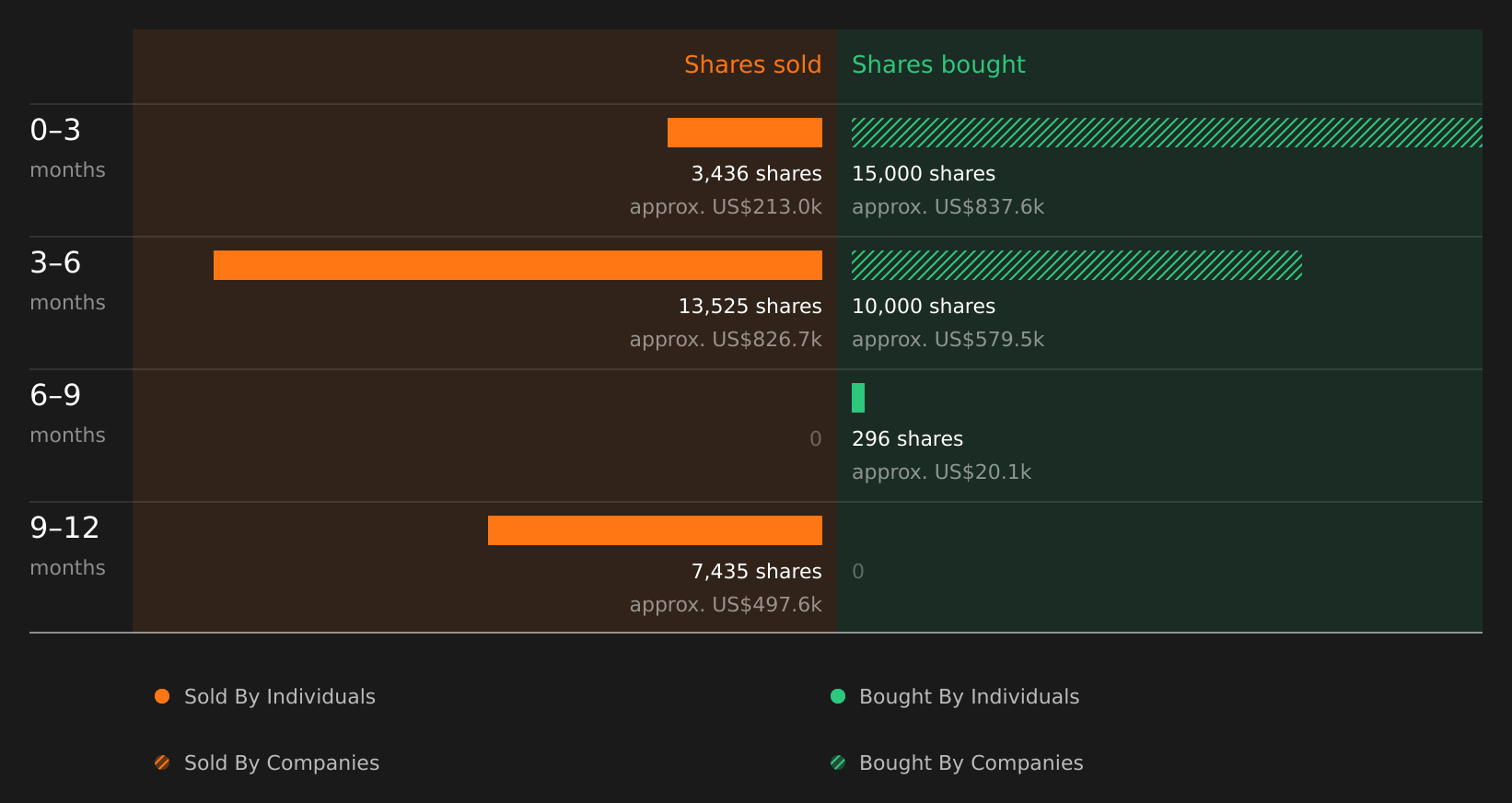Click approx. US$579.5k amount
Viewport: 1512px width, 803px height.
click(948, 340)
